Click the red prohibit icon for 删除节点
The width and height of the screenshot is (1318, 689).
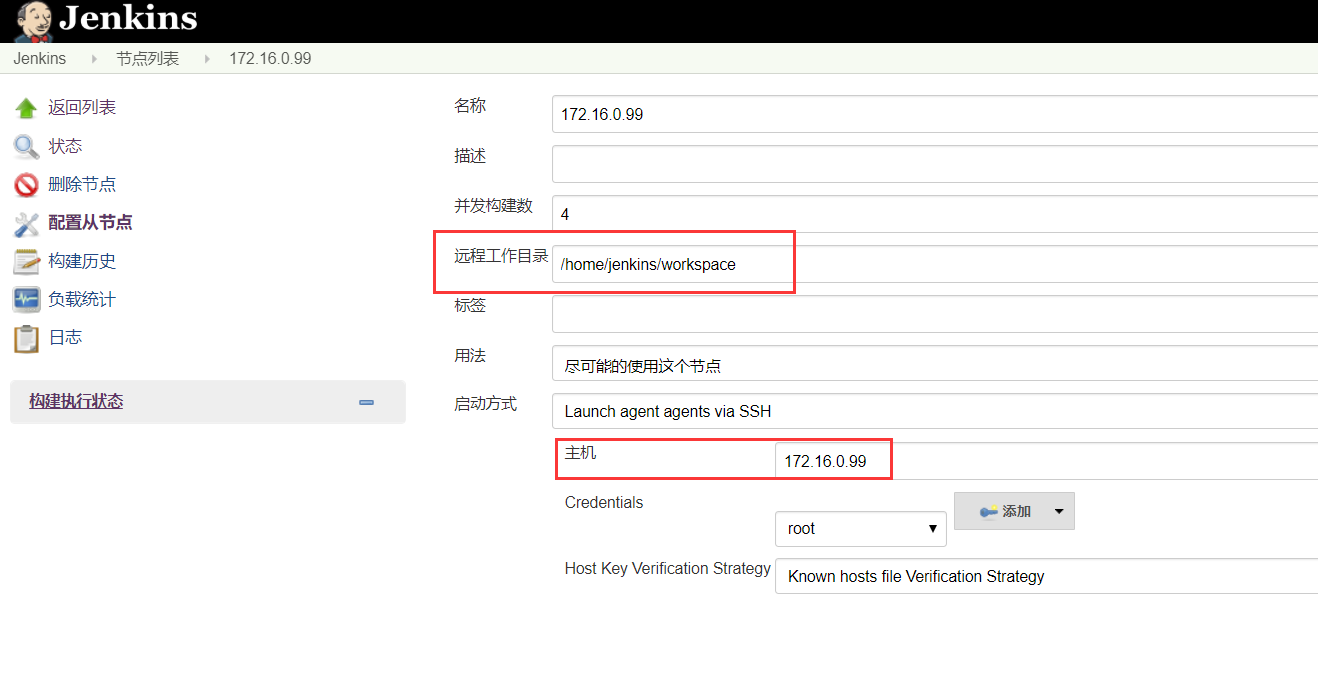(x=26, y=185)
